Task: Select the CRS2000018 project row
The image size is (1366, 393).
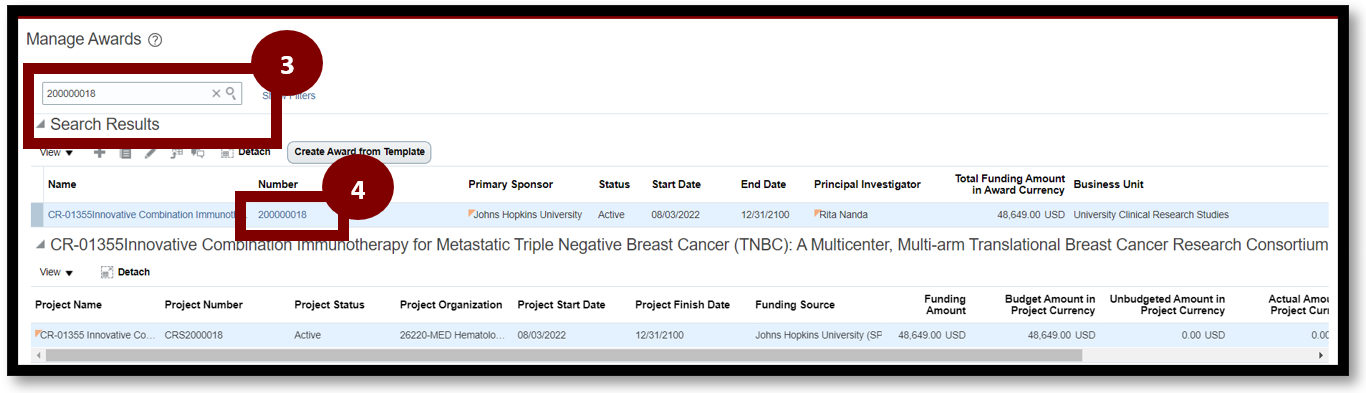Action: click(680, 335)
